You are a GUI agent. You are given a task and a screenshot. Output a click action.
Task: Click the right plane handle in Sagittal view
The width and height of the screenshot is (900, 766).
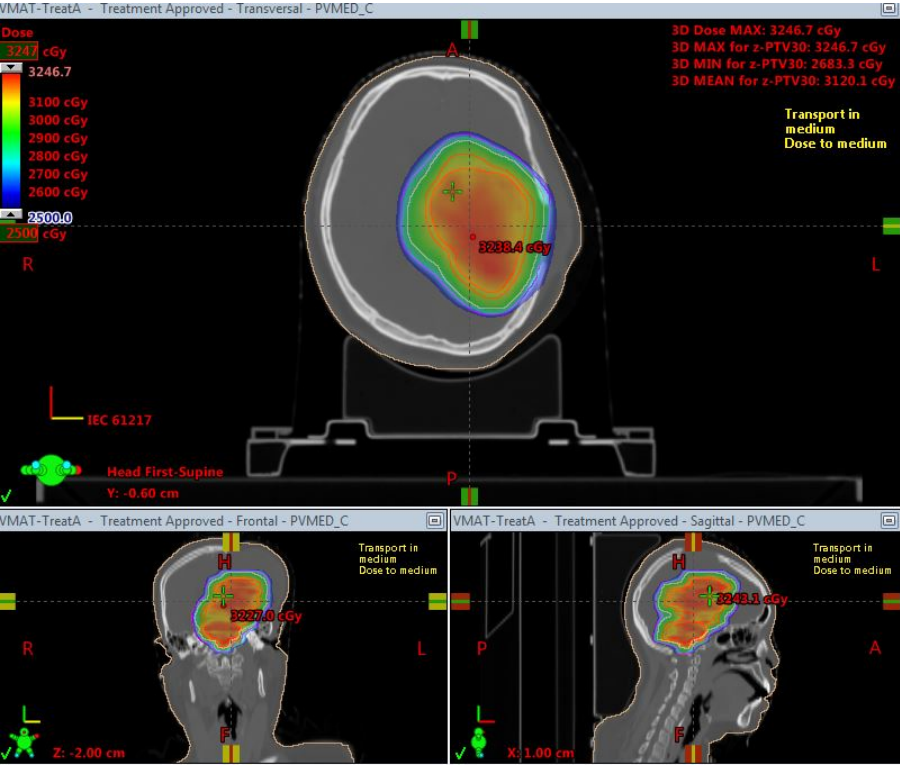(x=890, y=601)
